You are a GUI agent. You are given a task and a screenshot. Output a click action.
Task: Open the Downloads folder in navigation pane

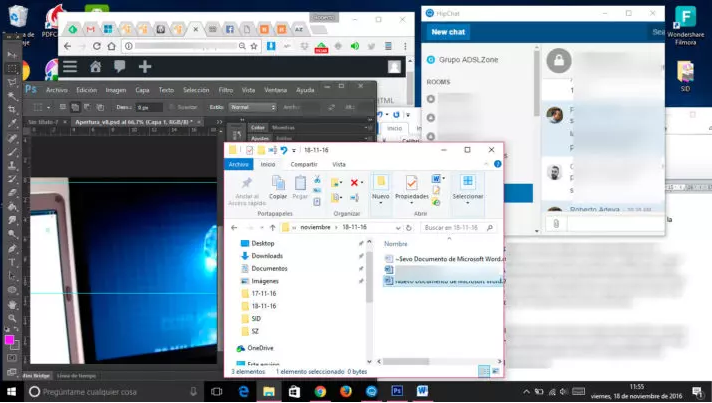coord(266,256)
